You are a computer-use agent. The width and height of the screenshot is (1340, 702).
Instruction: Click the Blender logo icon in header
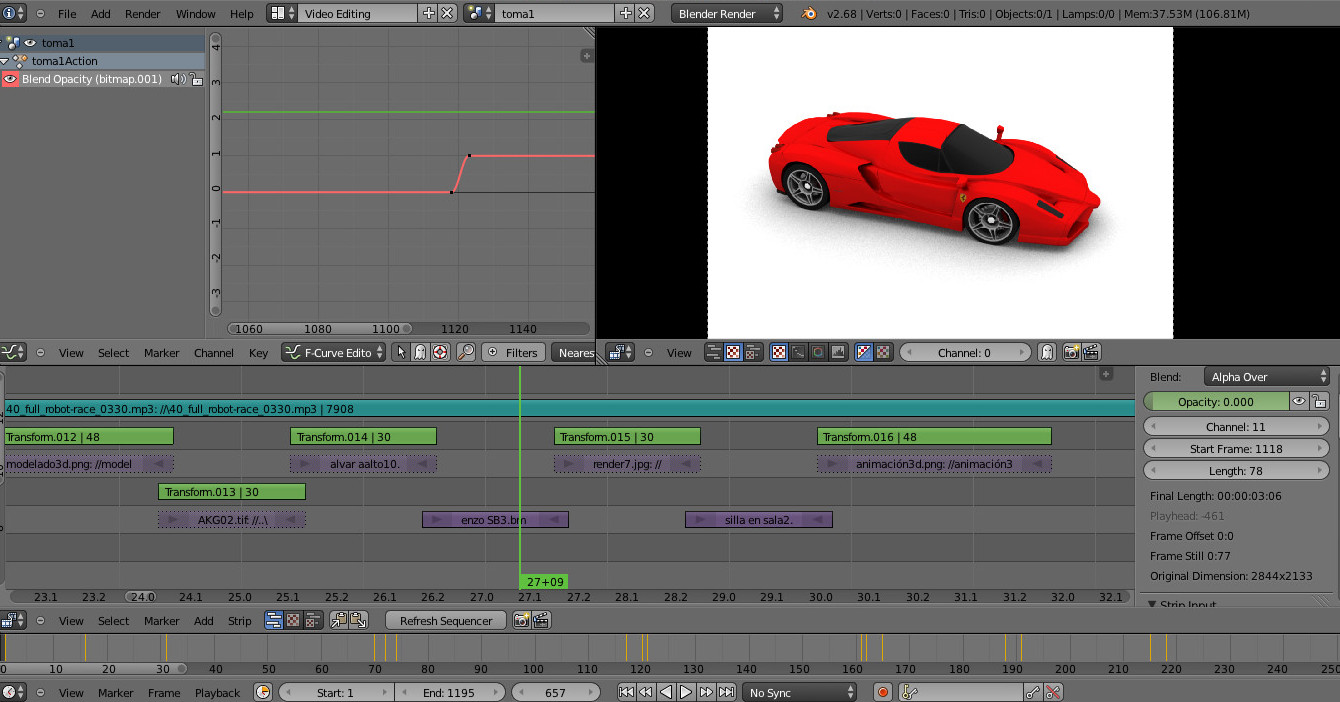(808, 14)
